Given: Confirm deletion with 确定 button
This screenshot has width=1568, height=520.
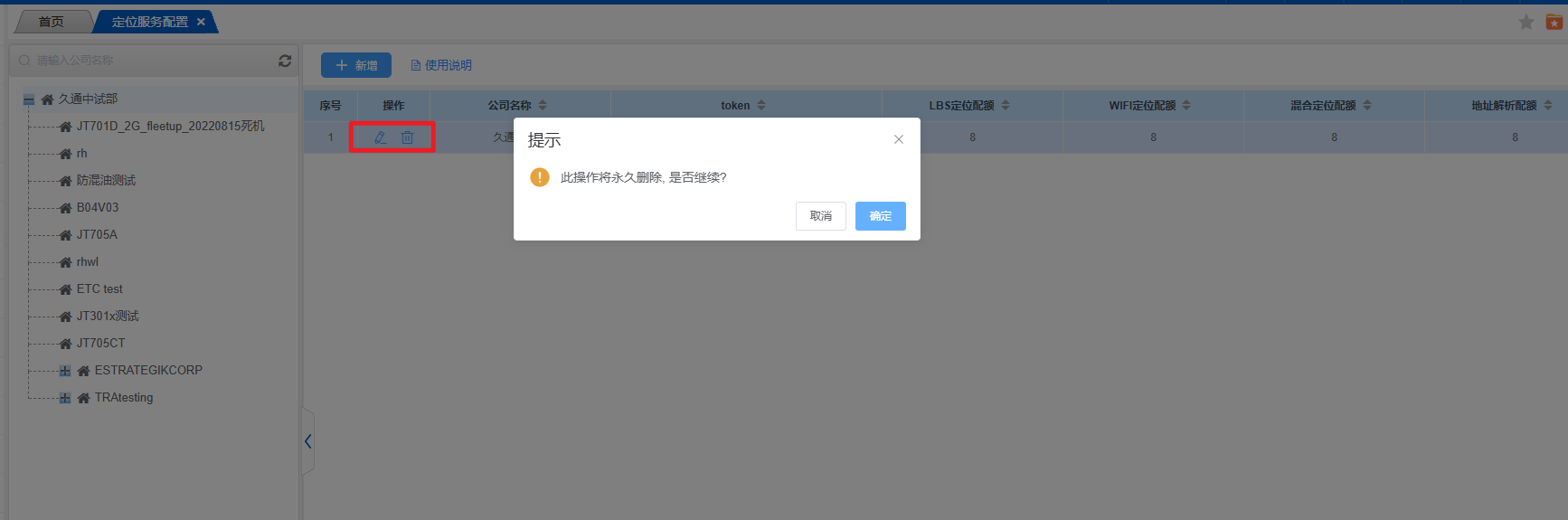Looking at the screenshot, I should [x=880, y=216].
